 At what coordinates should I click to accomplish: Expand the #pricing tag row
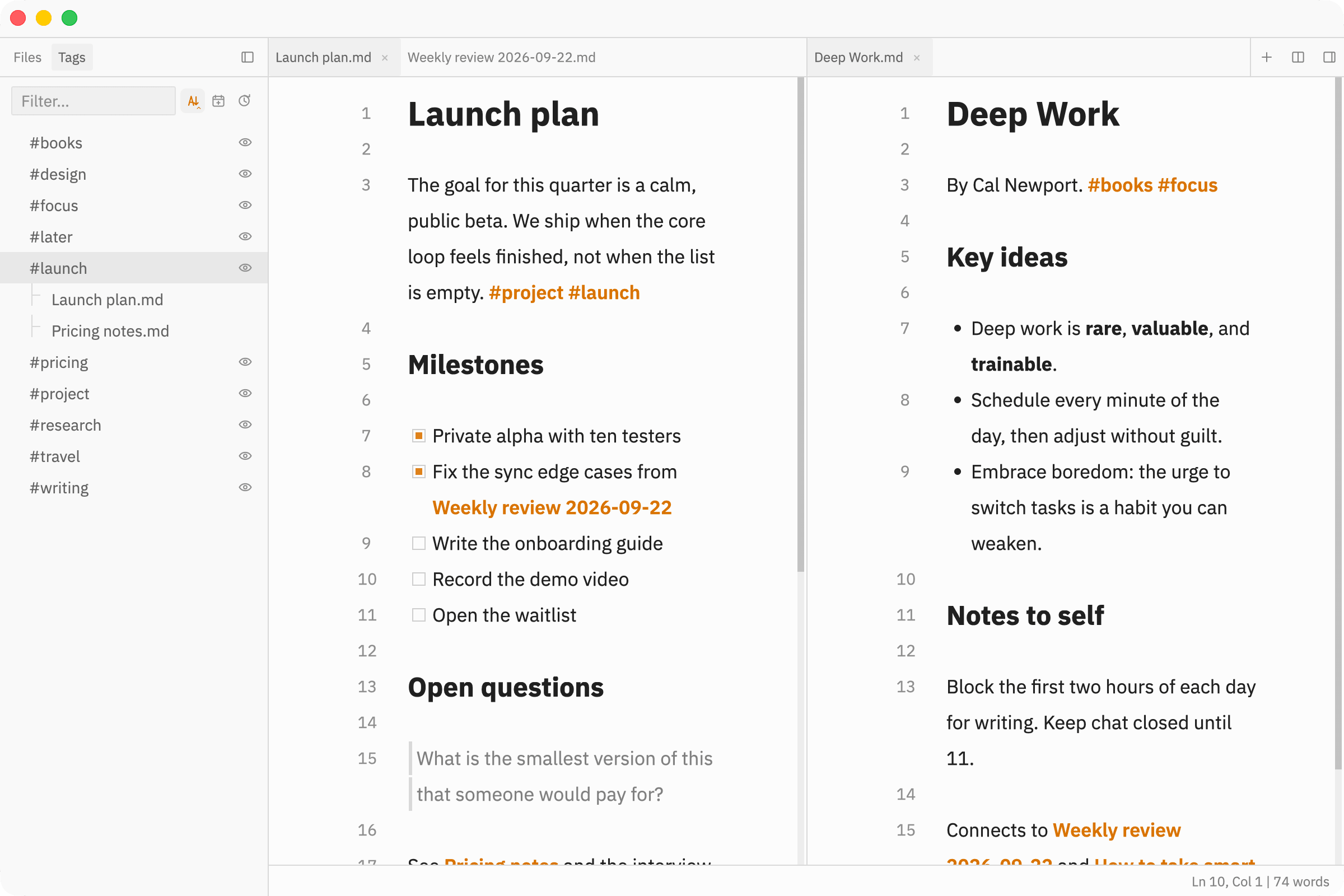click(134, 362)
